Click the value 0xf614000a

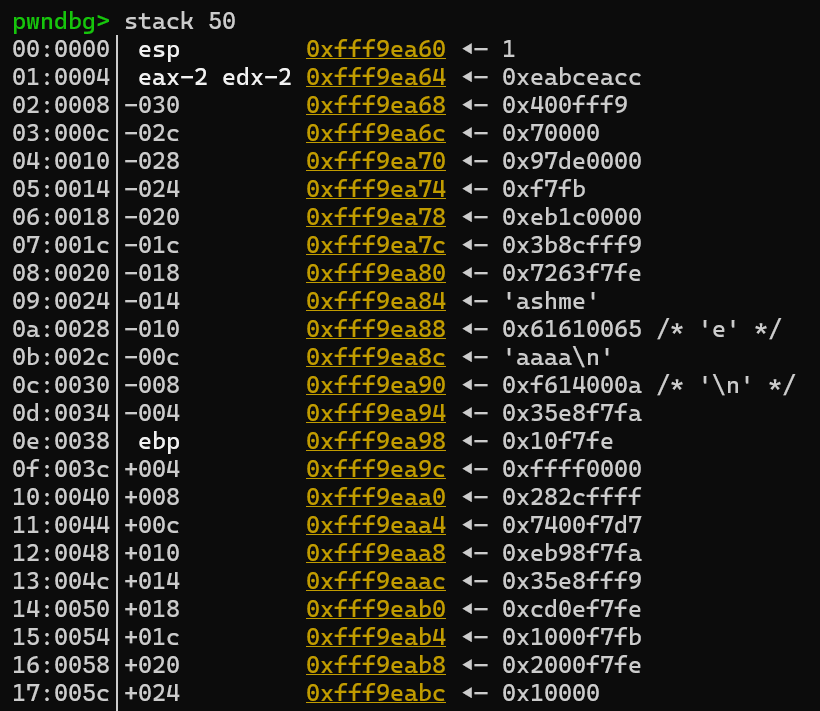pyautogui.click(x=571, y=385)
